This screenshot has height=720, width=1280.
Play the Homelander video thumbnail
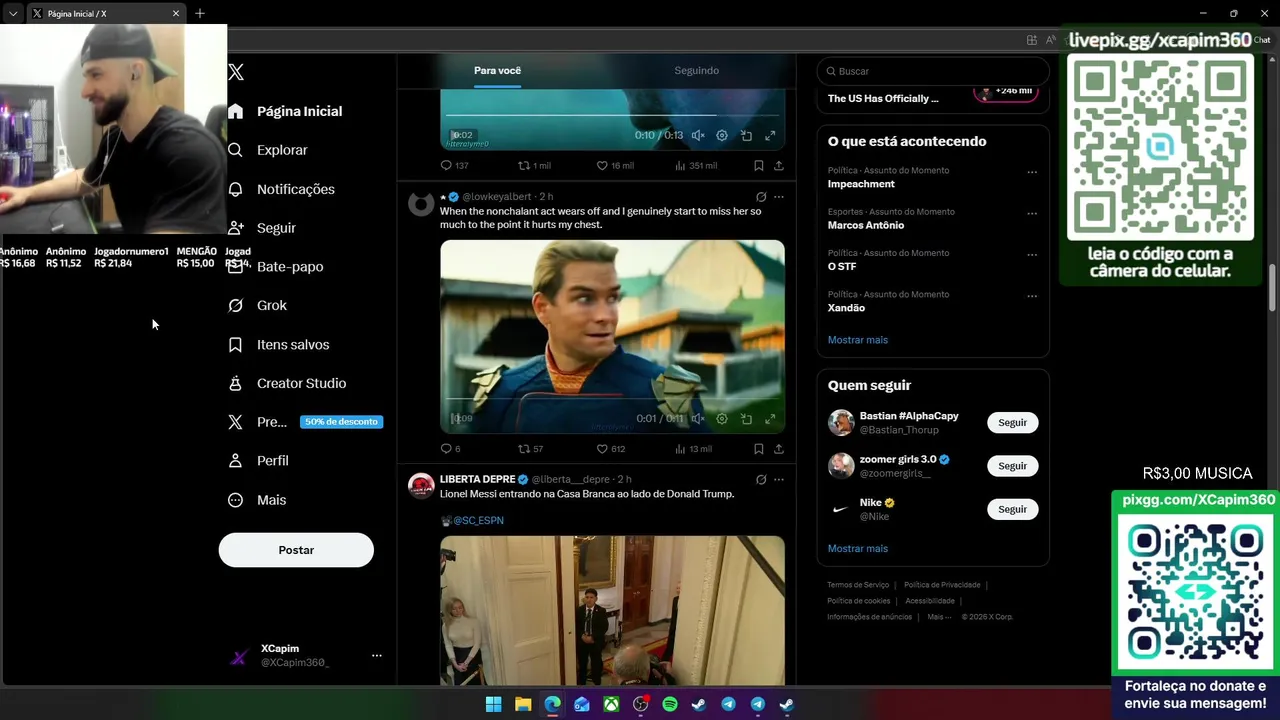[612, 336]
